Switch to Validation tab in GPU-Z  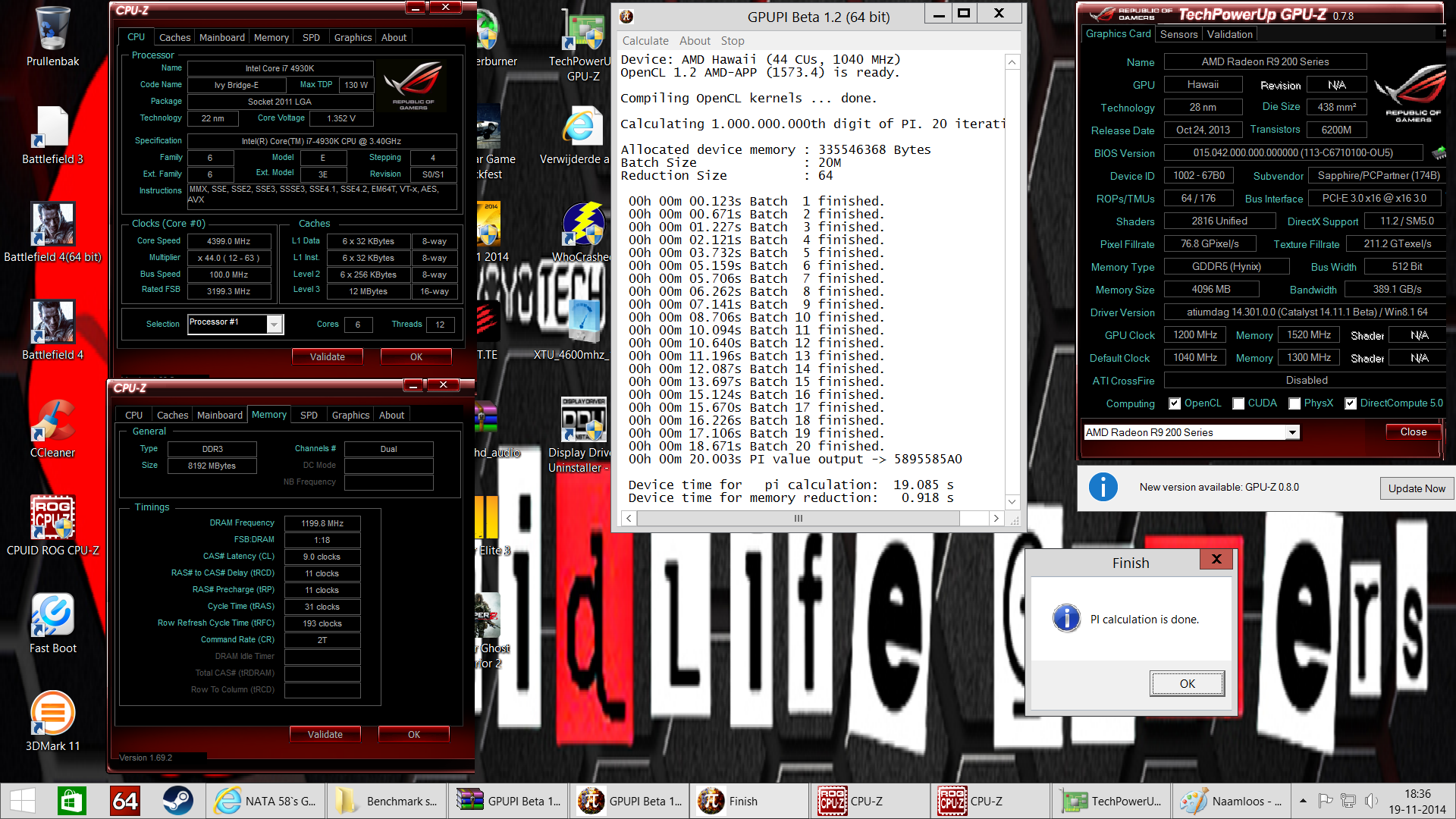[1229, 34]
